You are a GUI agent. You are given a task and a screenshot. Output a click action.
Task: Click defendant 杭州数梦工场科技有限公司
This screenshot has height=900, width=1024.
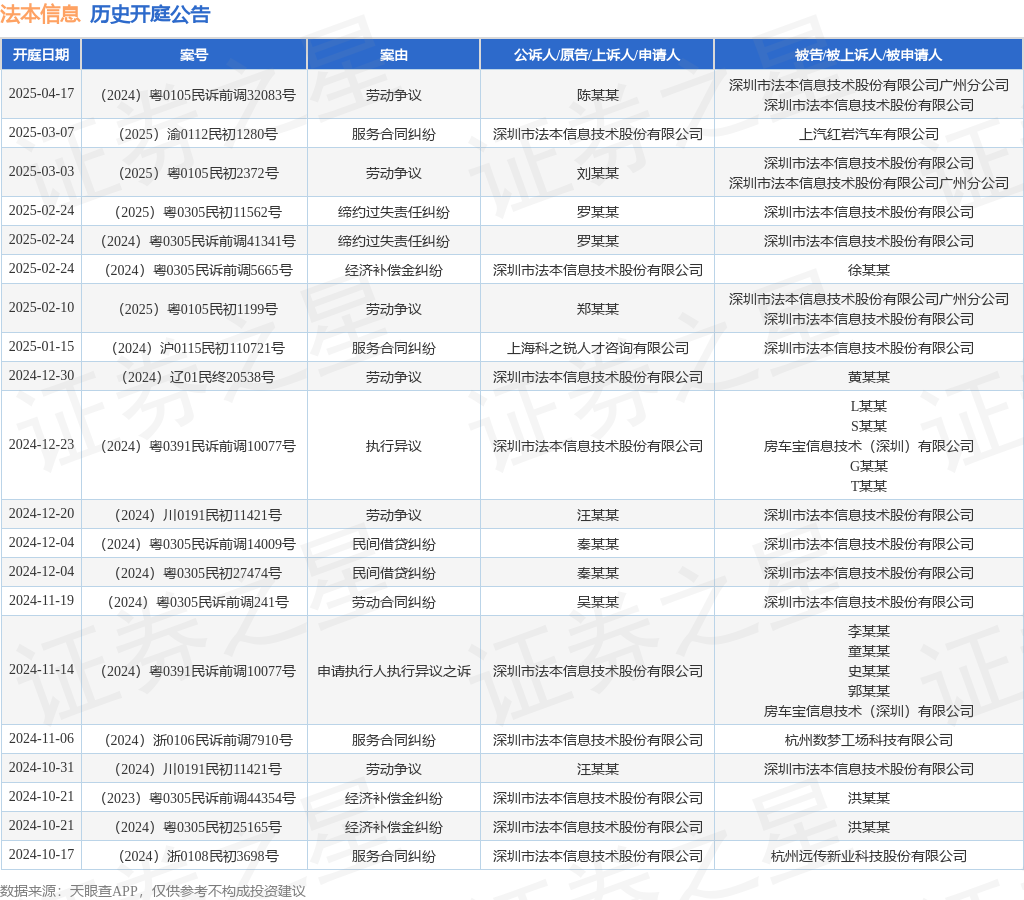point(869,741)
